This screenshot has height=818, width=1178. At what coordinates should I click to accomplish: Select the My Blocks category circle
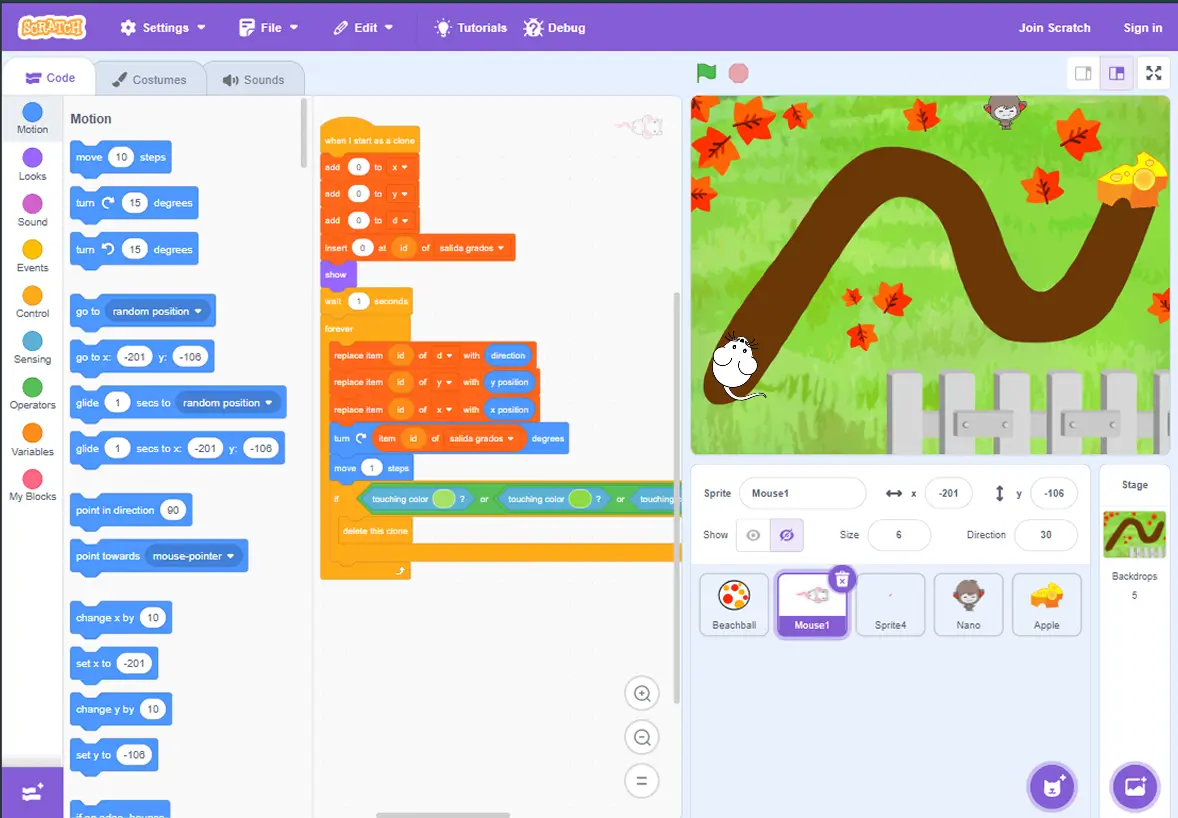(32, 478)
